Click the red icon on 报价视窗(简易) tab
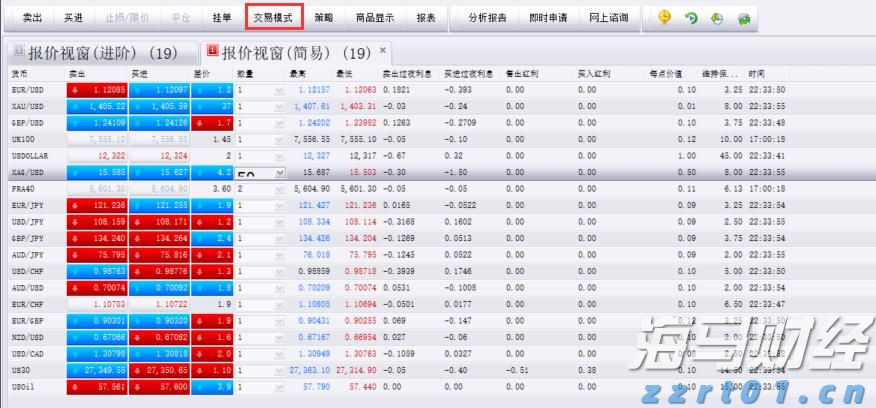This screenshot has height=408, width=876. coord(210,51)
